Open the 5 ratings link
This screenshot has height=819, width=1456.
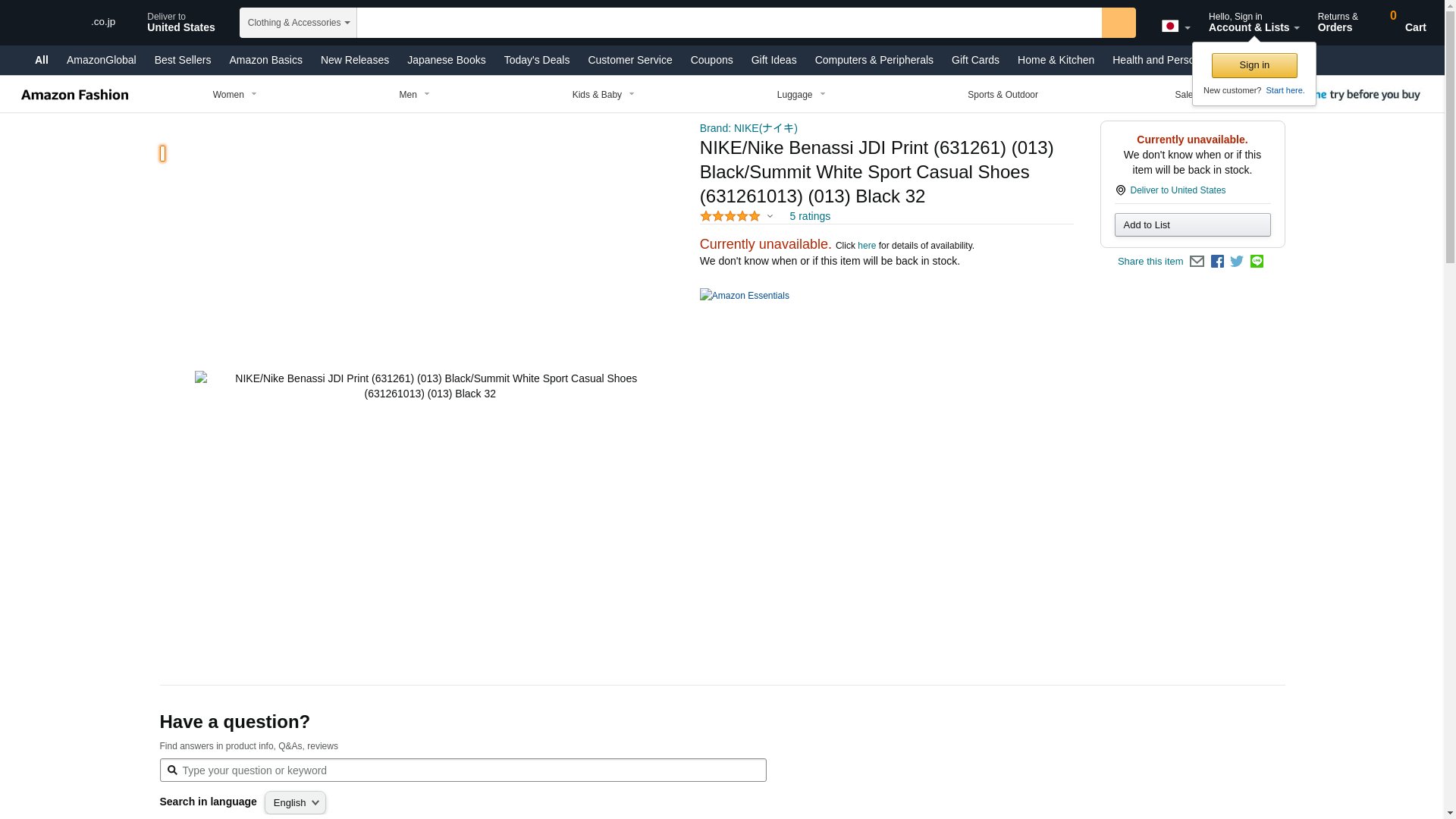[809, 217]
